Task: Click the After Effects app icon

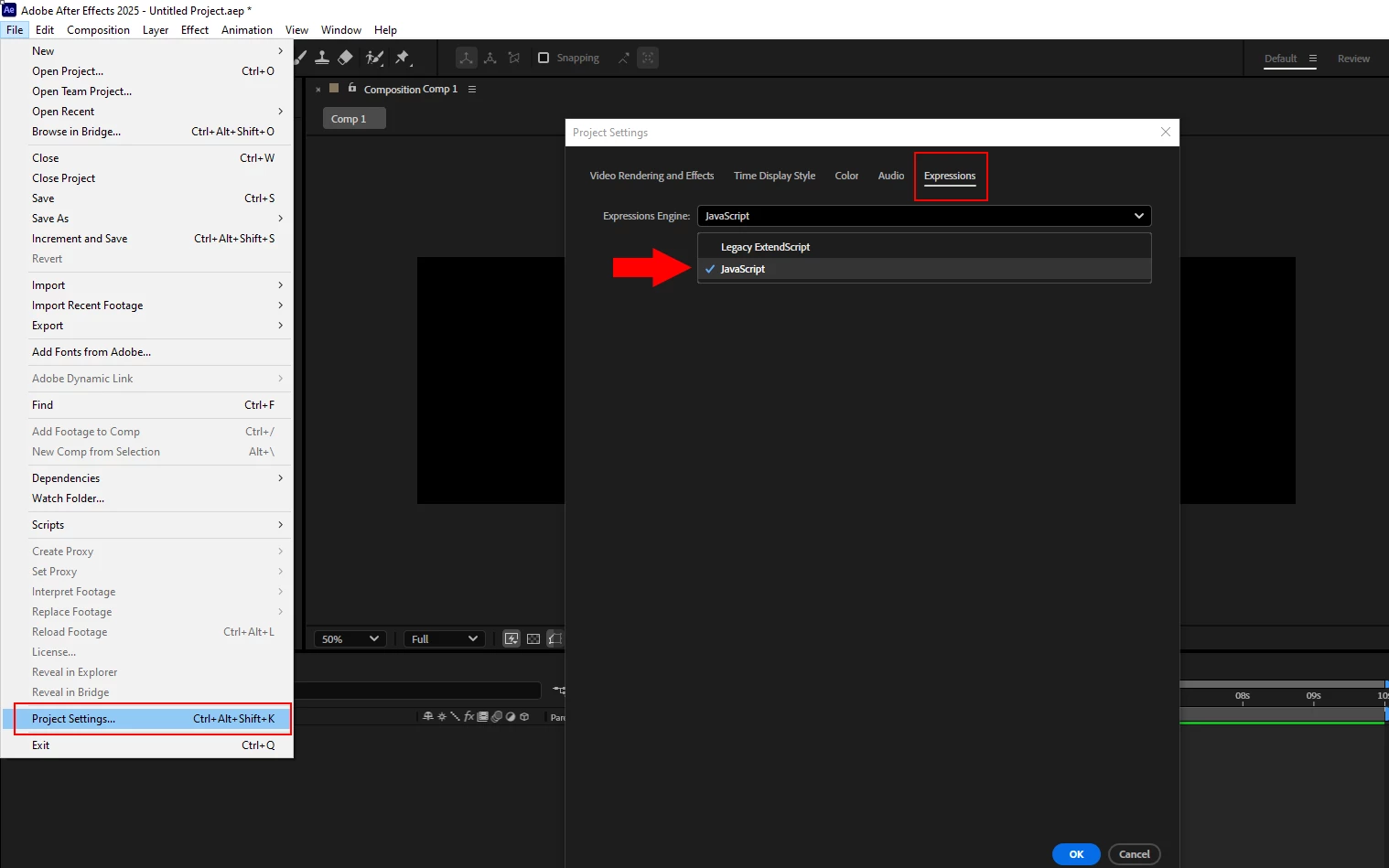Action: (x=9, y=10)
